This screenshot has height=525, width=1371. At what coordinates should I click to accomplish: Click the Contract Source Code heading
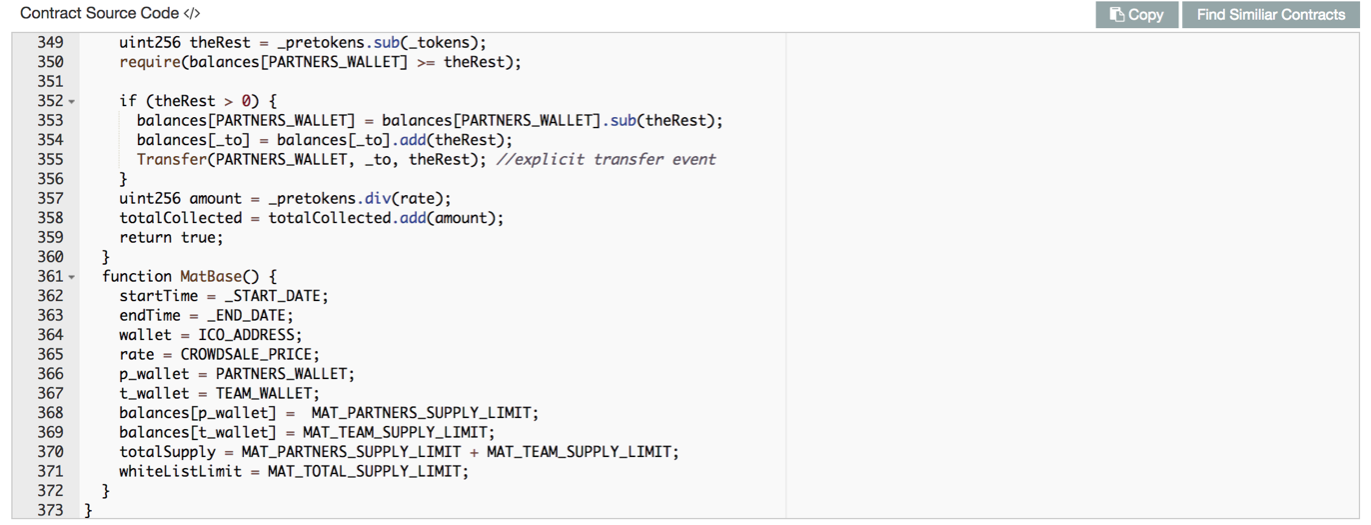(x=99, y=14)
